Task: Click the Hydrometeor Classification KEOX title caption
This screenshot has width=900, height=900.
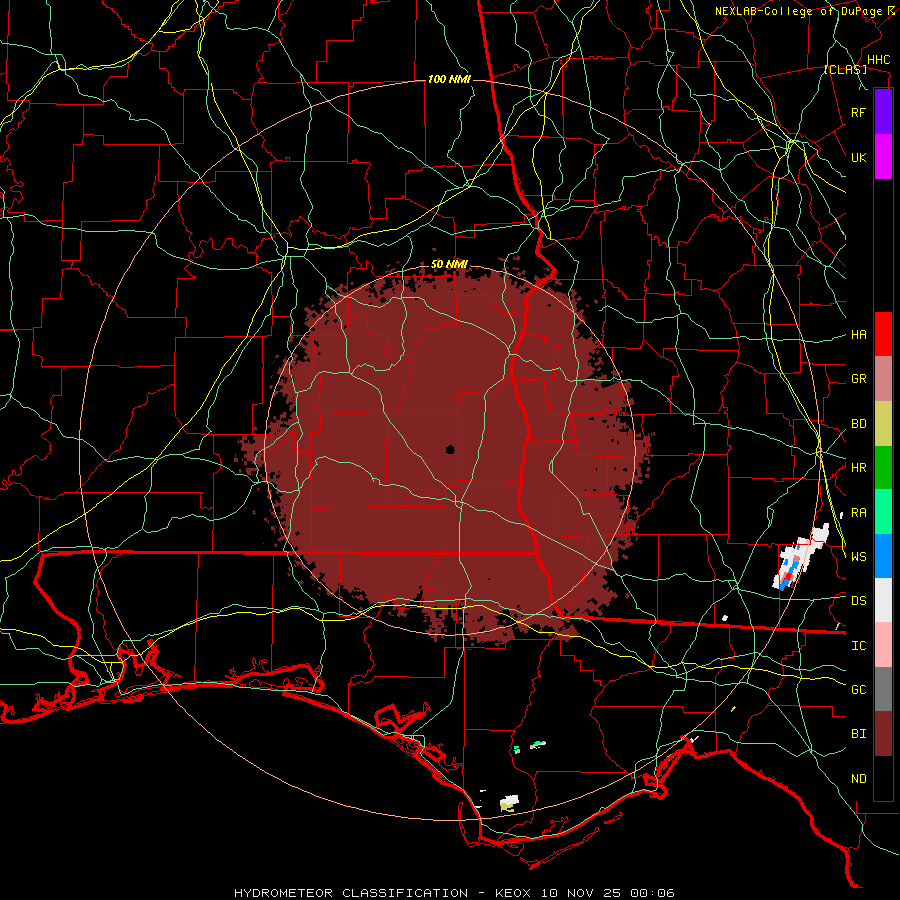Action: point(454,893)
